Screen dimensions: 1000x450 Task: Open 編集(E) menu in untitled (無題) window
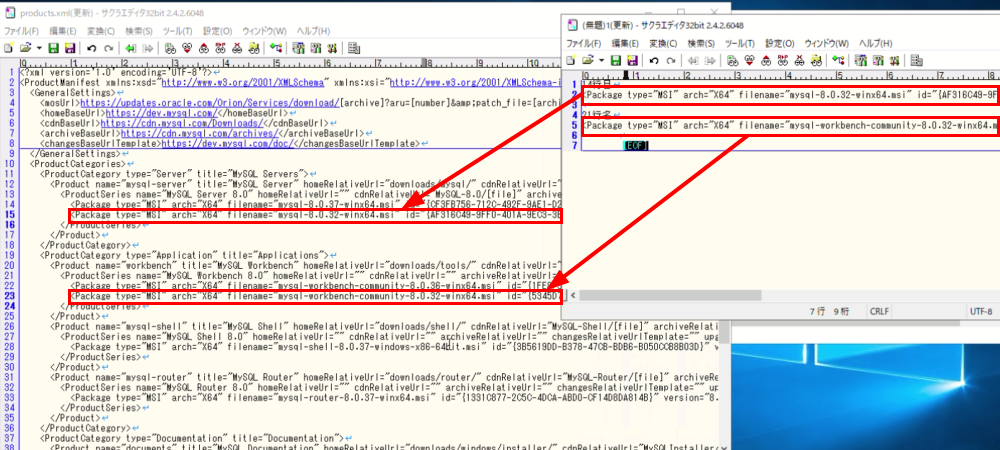point(625,43)
